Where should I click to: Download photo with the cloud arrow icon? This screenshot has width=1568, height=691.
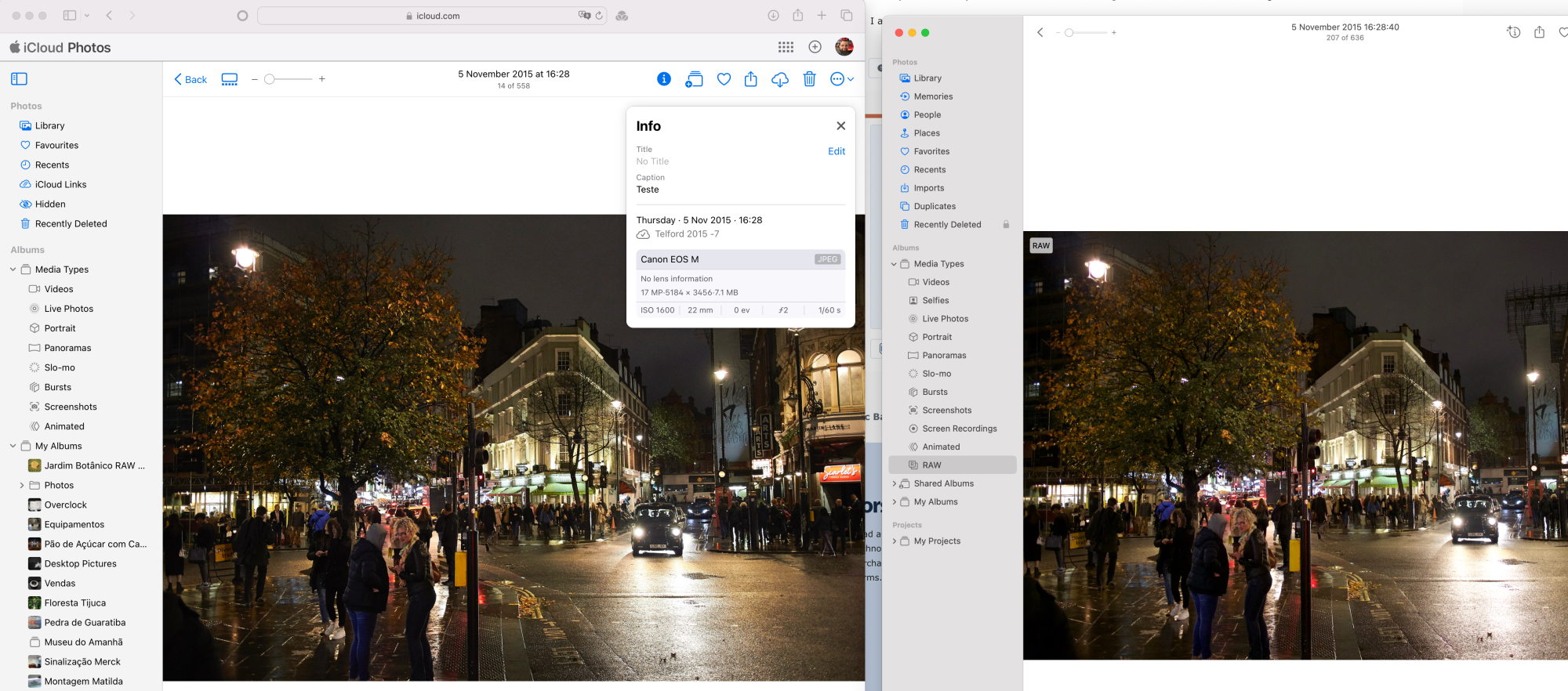(x=779, y=79)
